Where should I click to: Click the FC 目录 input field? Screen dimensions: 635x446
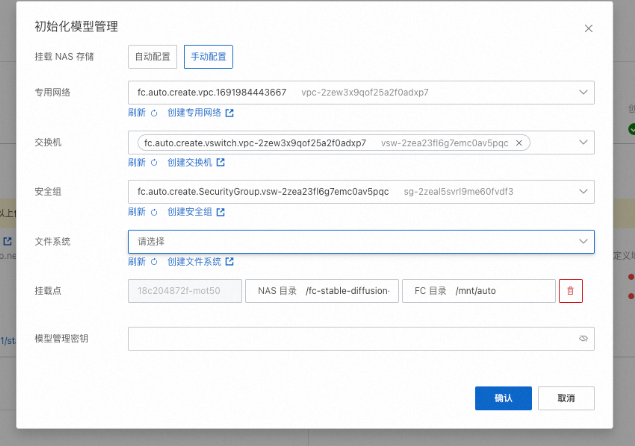pyautogui.click(x=479, y=291)
